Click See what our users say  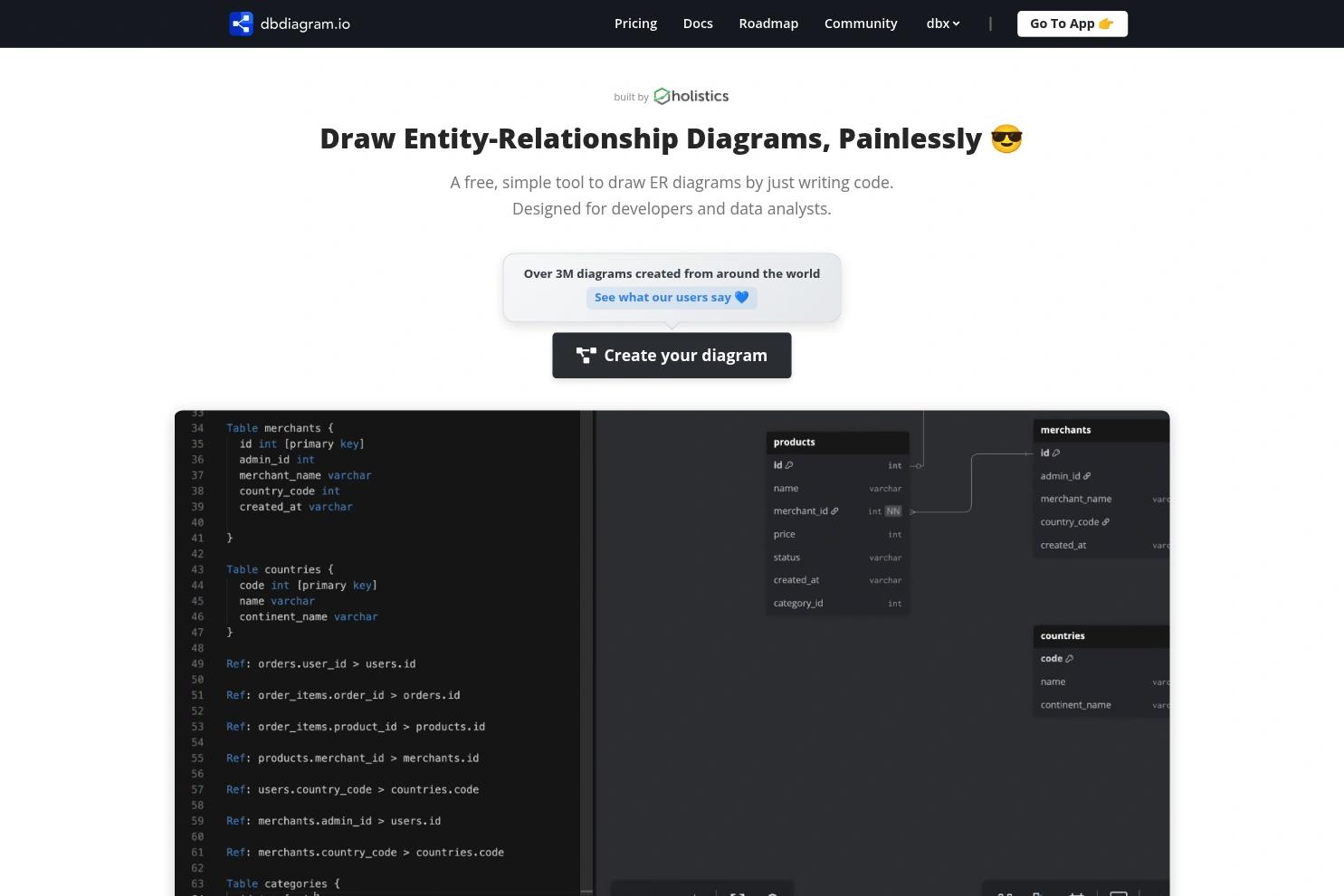coord(672,297)
